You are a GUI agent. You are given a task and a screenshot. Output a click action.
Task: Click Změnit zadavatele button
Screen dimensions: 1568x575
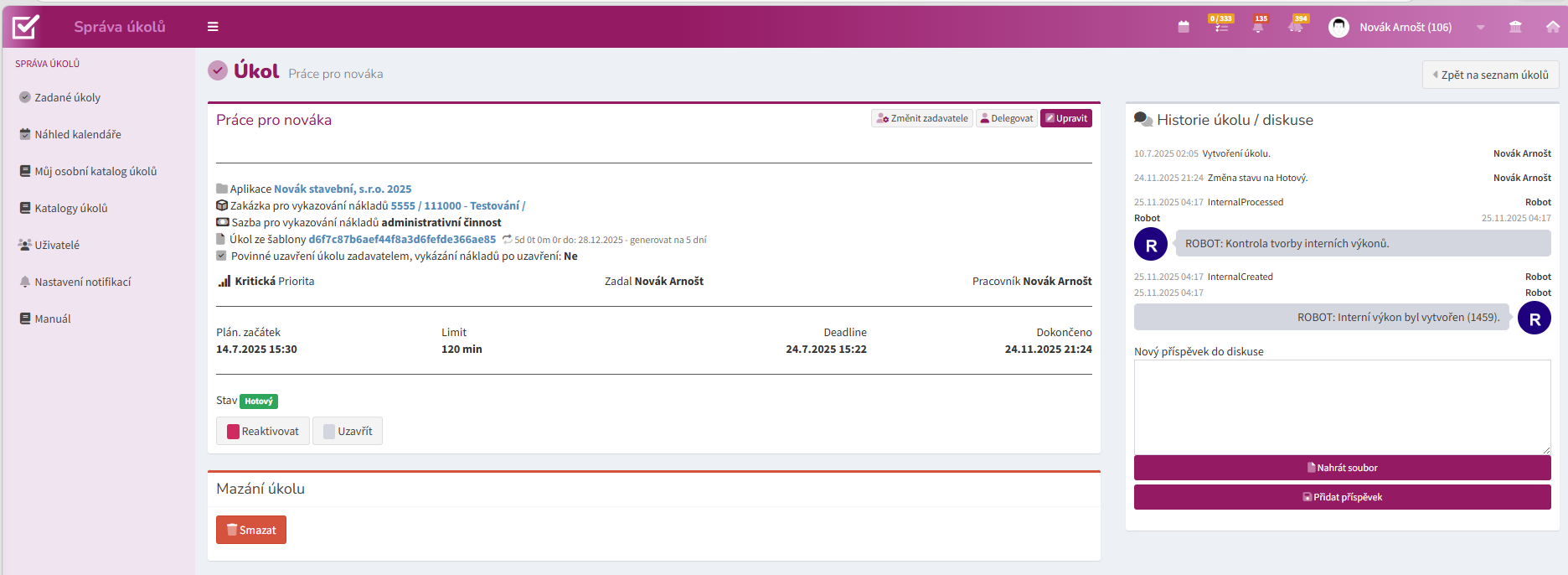922,118
